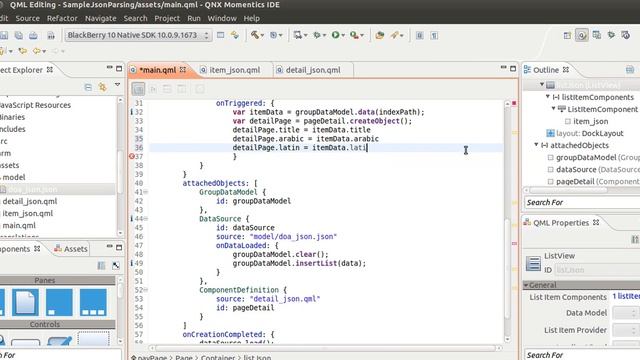Click the Outline view toolbar icon
Viewport: 640px width, 360px height.
630,70
